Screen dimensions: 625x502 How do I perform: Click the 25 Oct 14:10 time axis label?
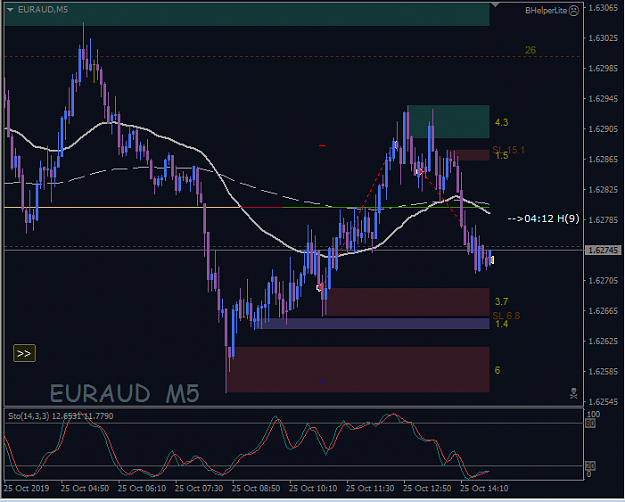click(484, 488)
